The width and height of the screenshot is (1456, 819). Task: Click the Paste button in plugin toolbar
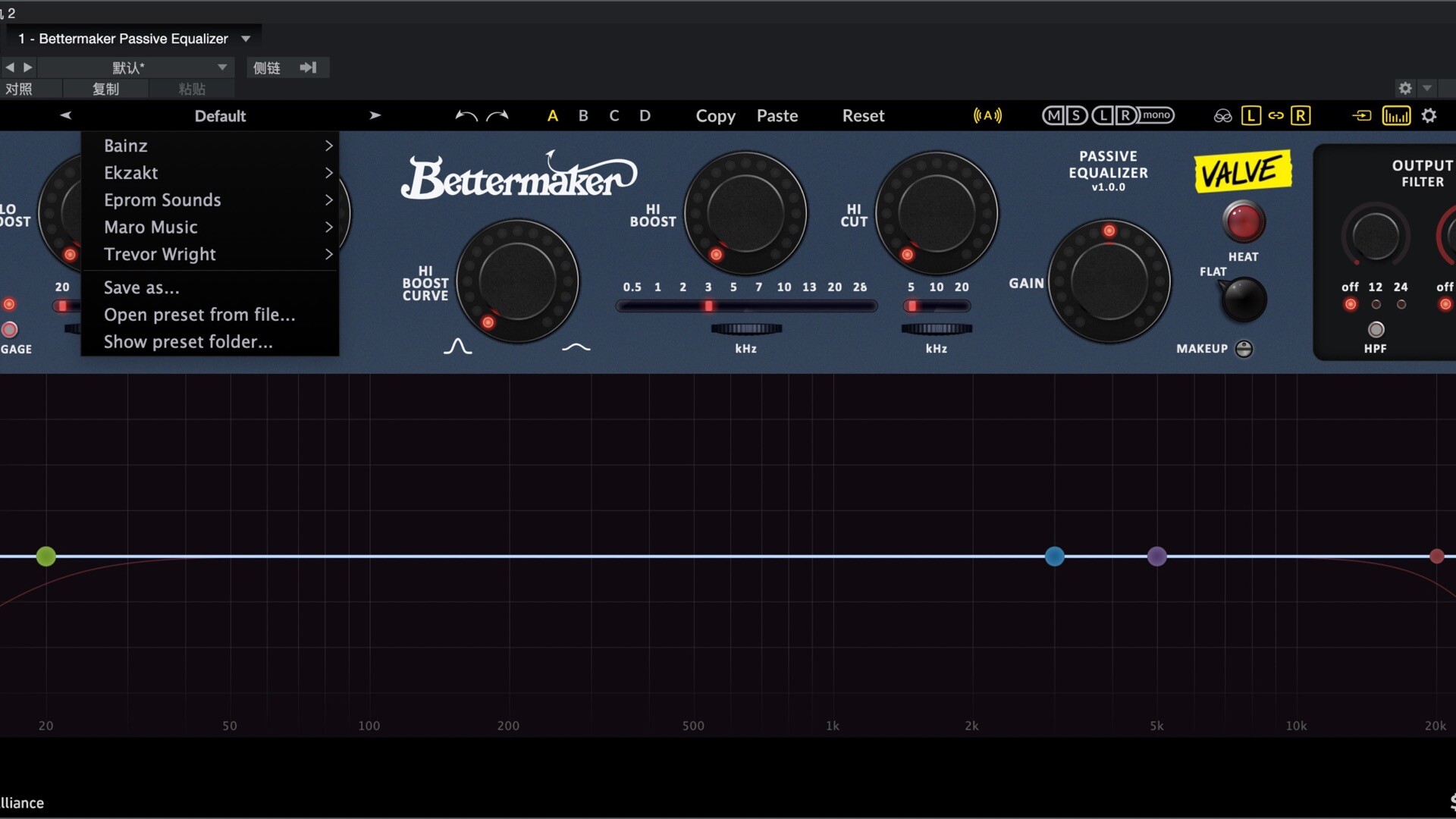[x=777, y=116]
